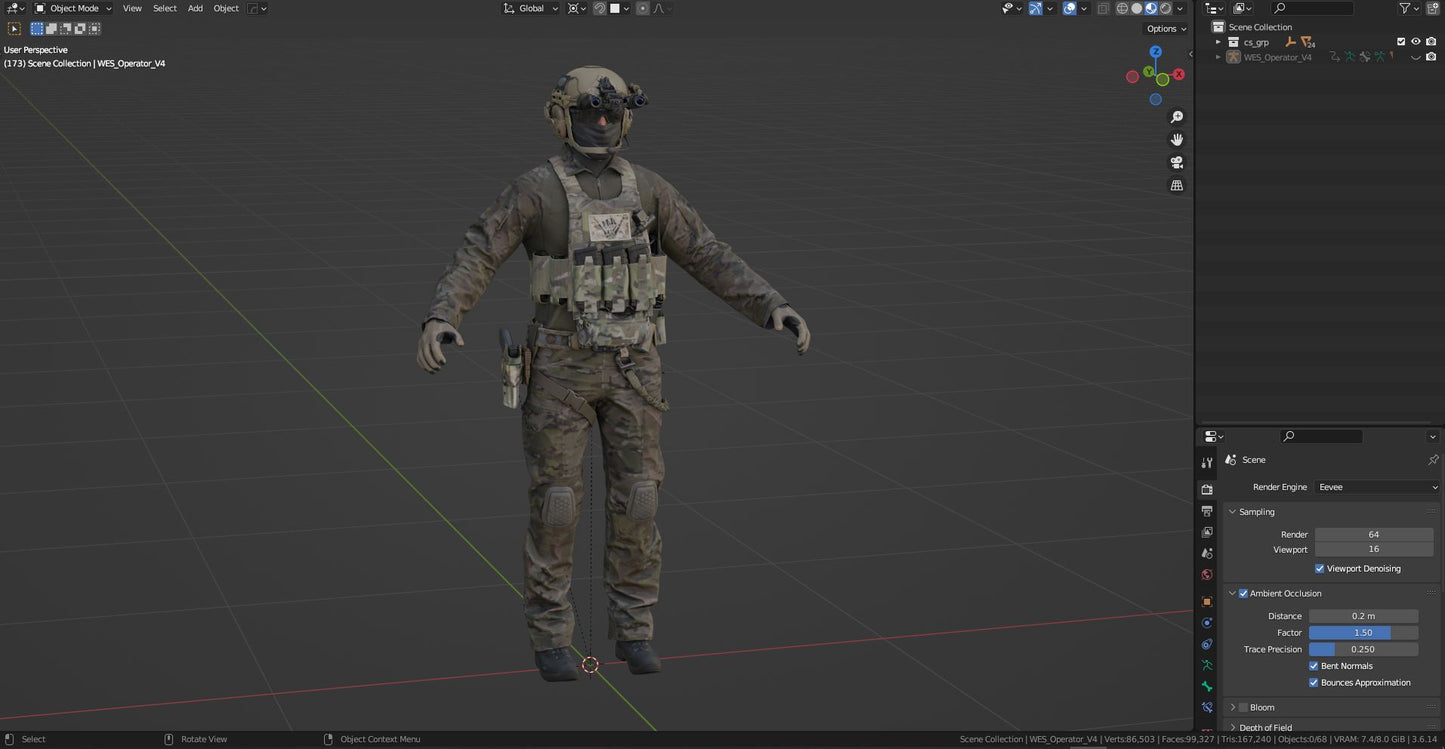Switch to the Object Properties tab

point(1206,601)
